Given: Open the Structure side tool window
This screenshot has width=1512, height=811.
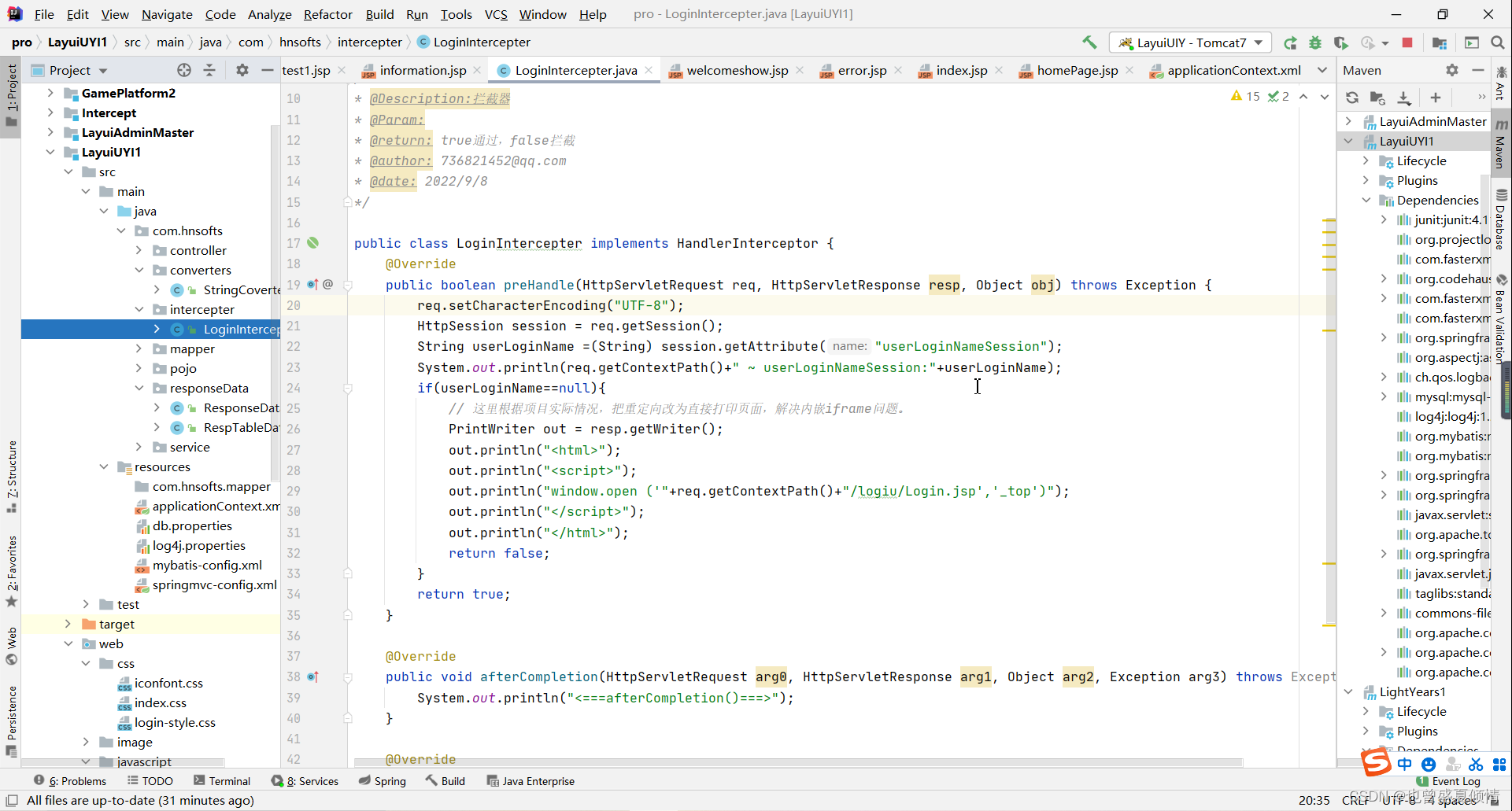Looking at the screenshot, I should [x=12, y=476].
